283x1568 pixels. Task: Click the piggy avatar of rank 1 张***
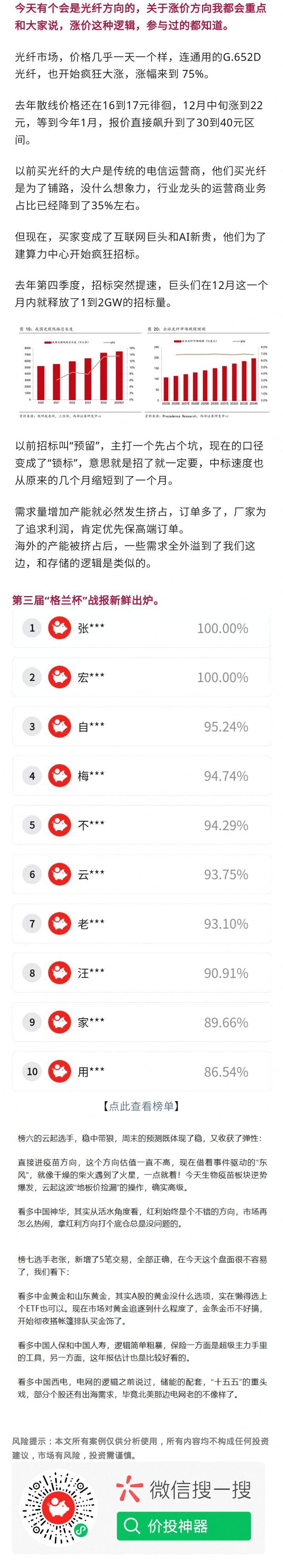(60, 628)
